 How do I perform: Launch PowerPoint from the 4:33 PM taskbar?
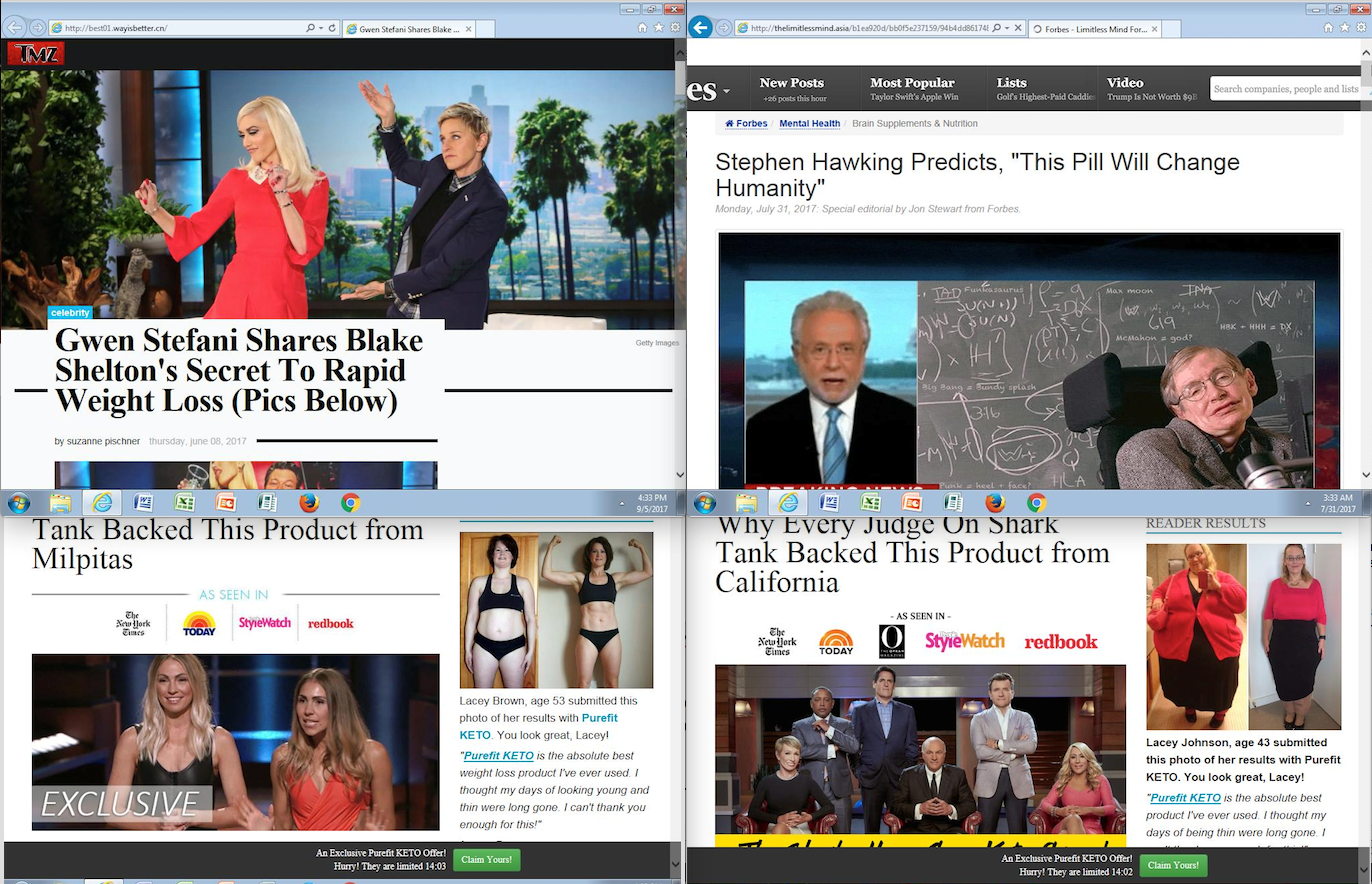[x=226, y=503]
